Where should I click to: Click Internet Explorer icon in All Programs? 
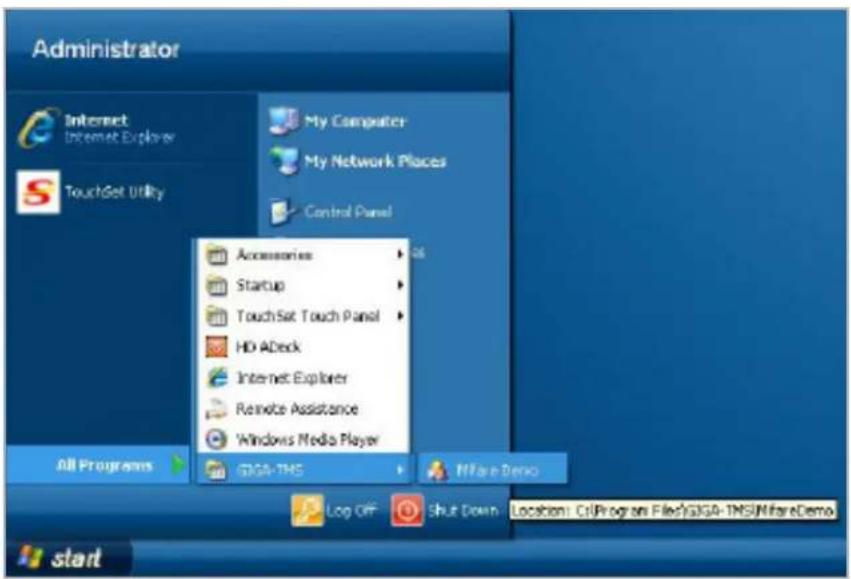coord(217,378)
